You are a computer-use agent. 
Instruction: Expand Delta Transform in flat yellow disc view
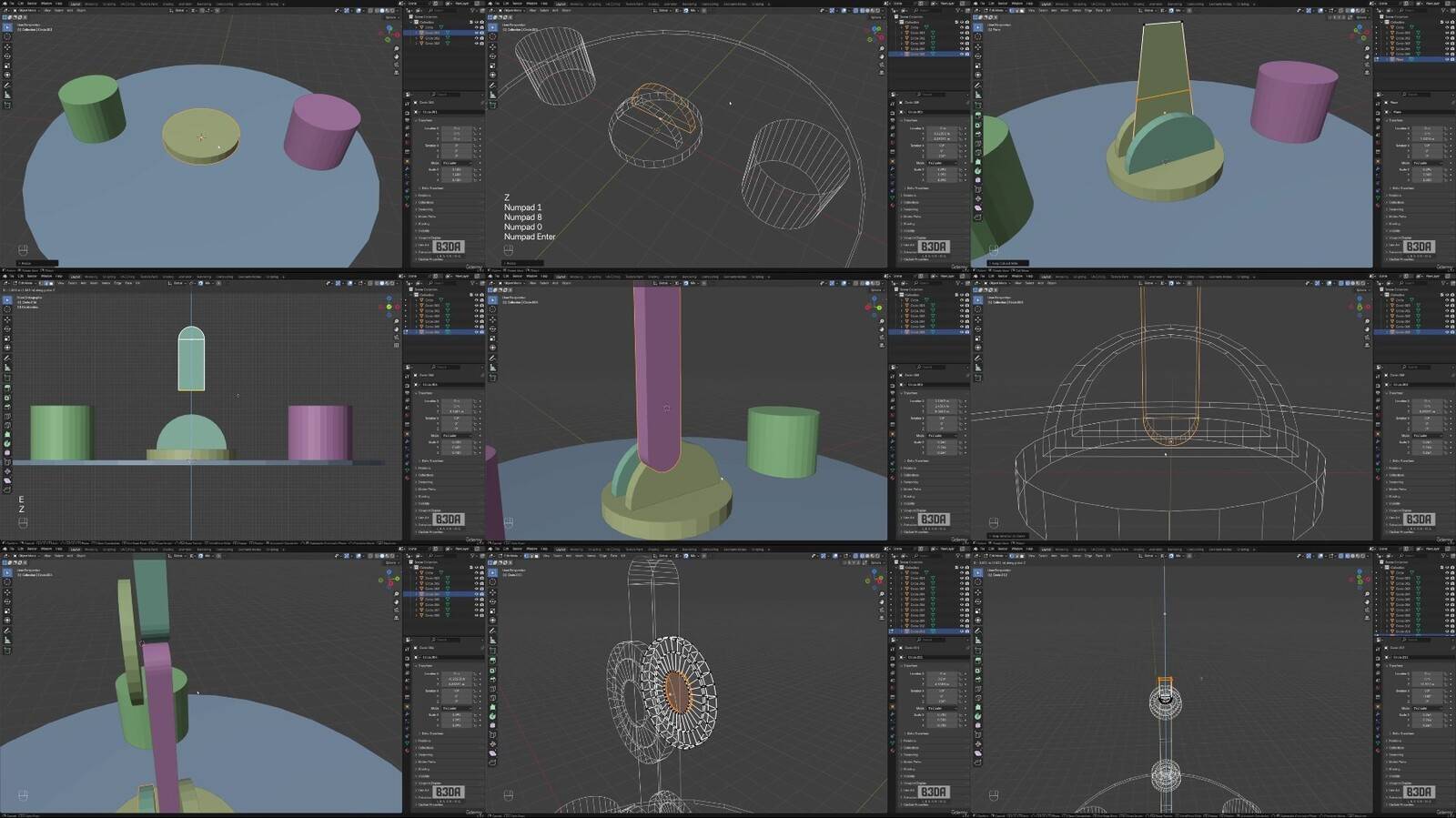point(432,188)
